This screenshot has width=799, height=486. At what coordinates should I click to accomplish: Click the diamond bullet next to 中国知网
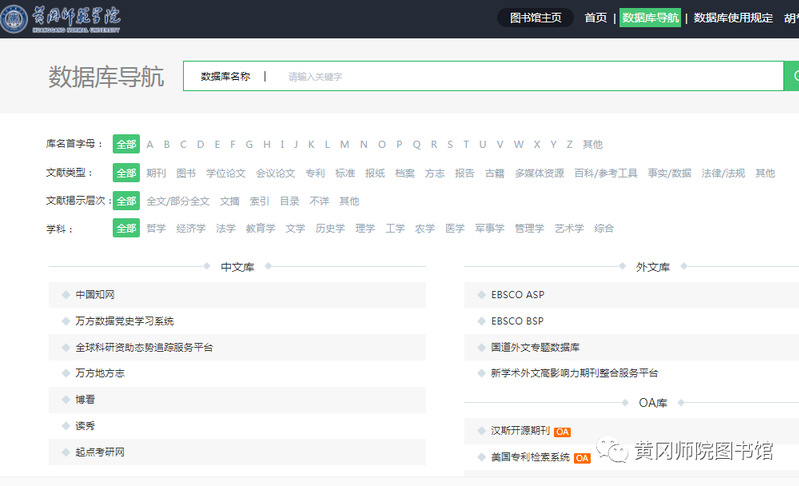point(66,295)
